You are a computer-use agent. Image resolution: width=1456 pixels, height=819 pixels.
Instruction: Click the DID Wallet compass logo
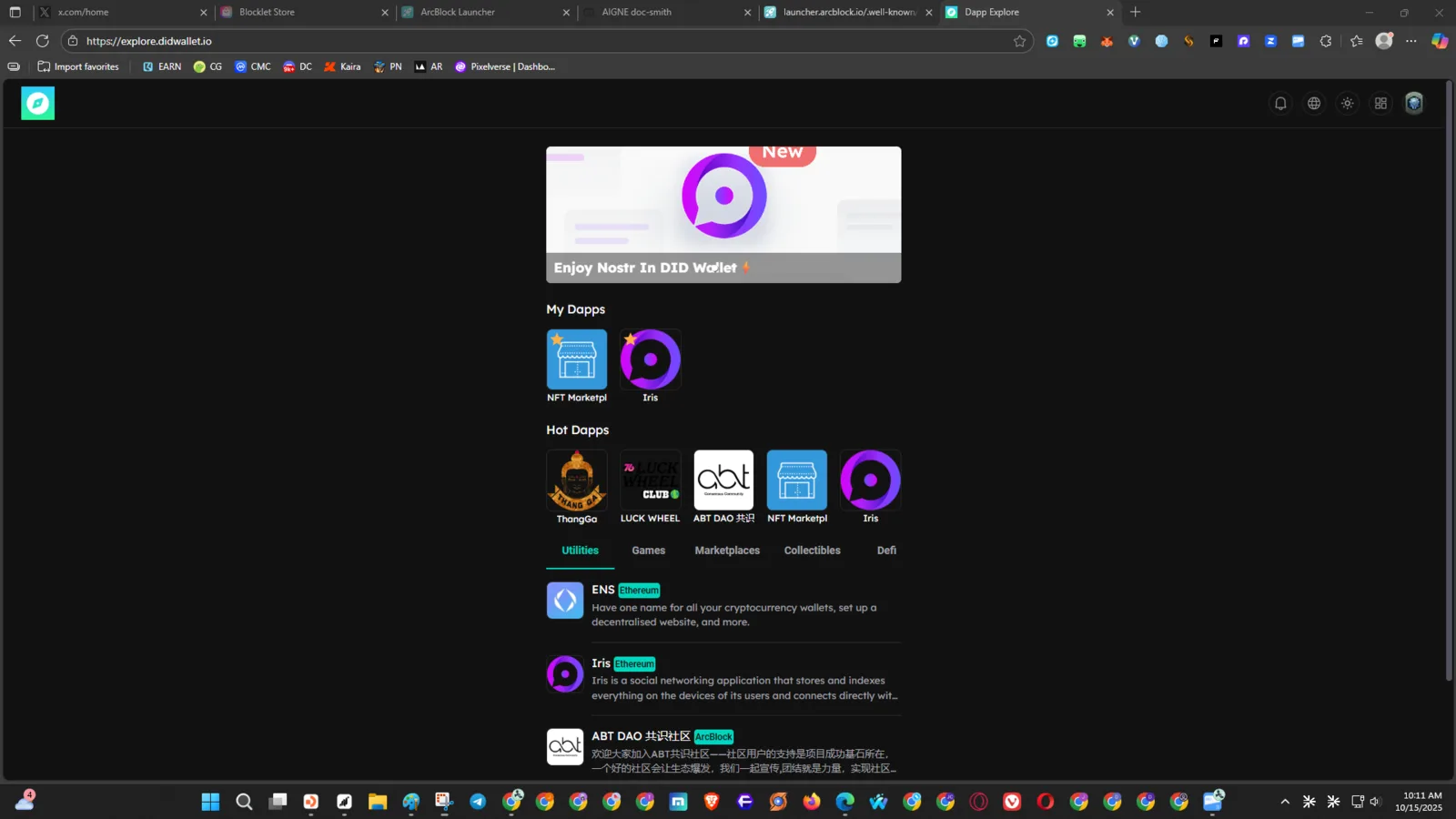point(38,104)
